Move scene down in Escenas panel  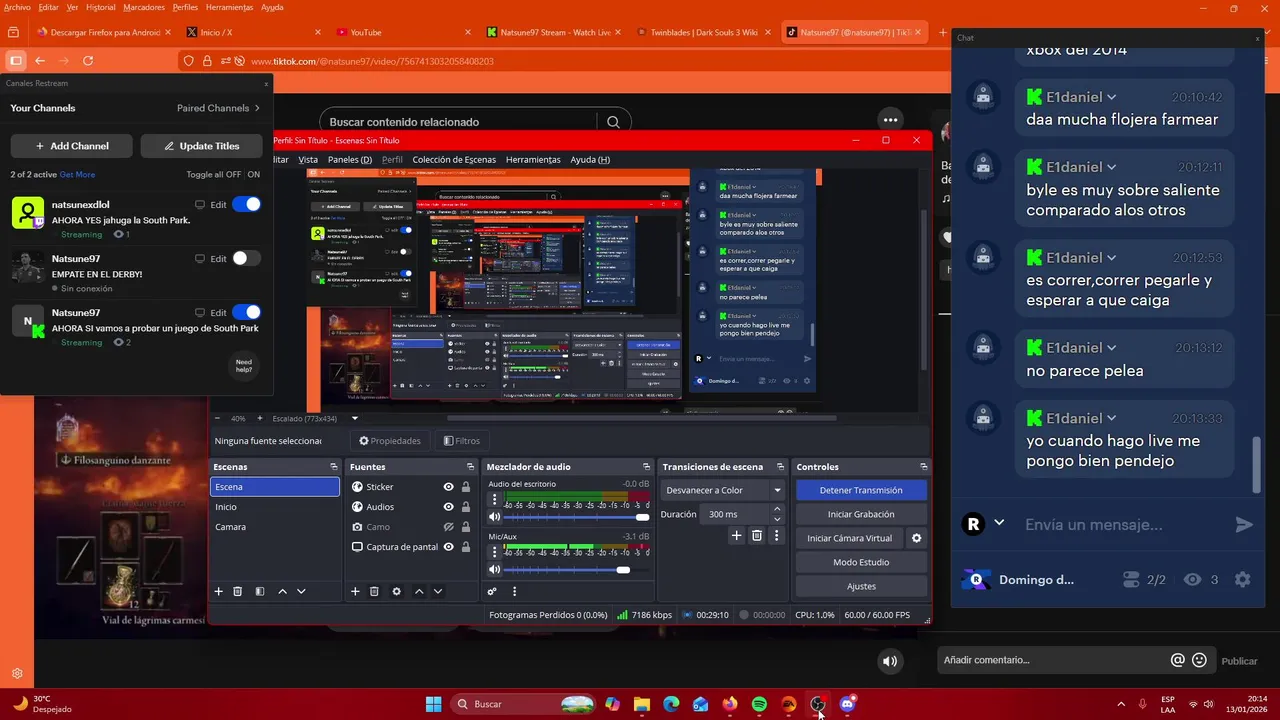point(301,591)
